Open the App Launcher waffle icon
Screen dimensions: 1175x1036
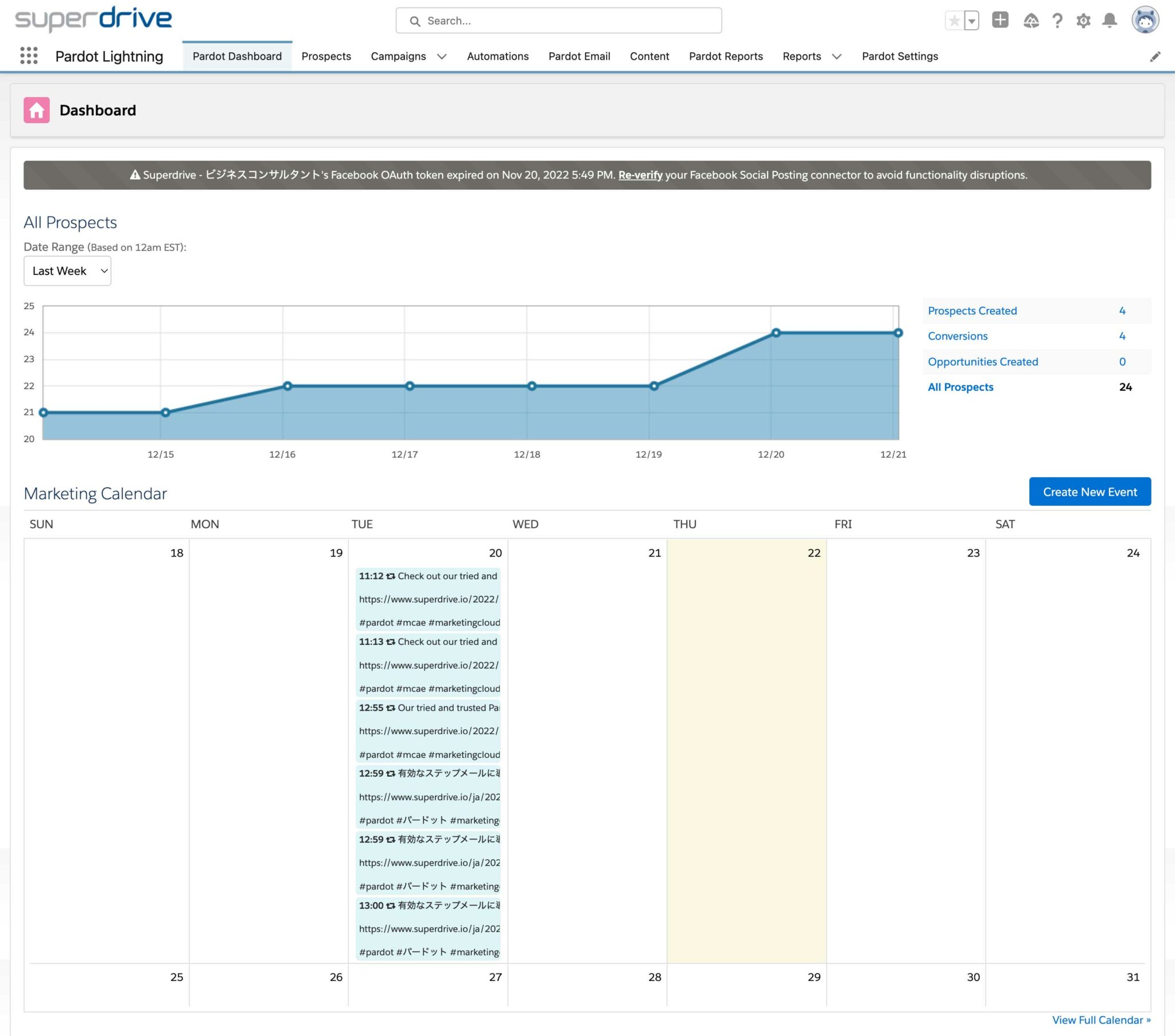point(29,56)
